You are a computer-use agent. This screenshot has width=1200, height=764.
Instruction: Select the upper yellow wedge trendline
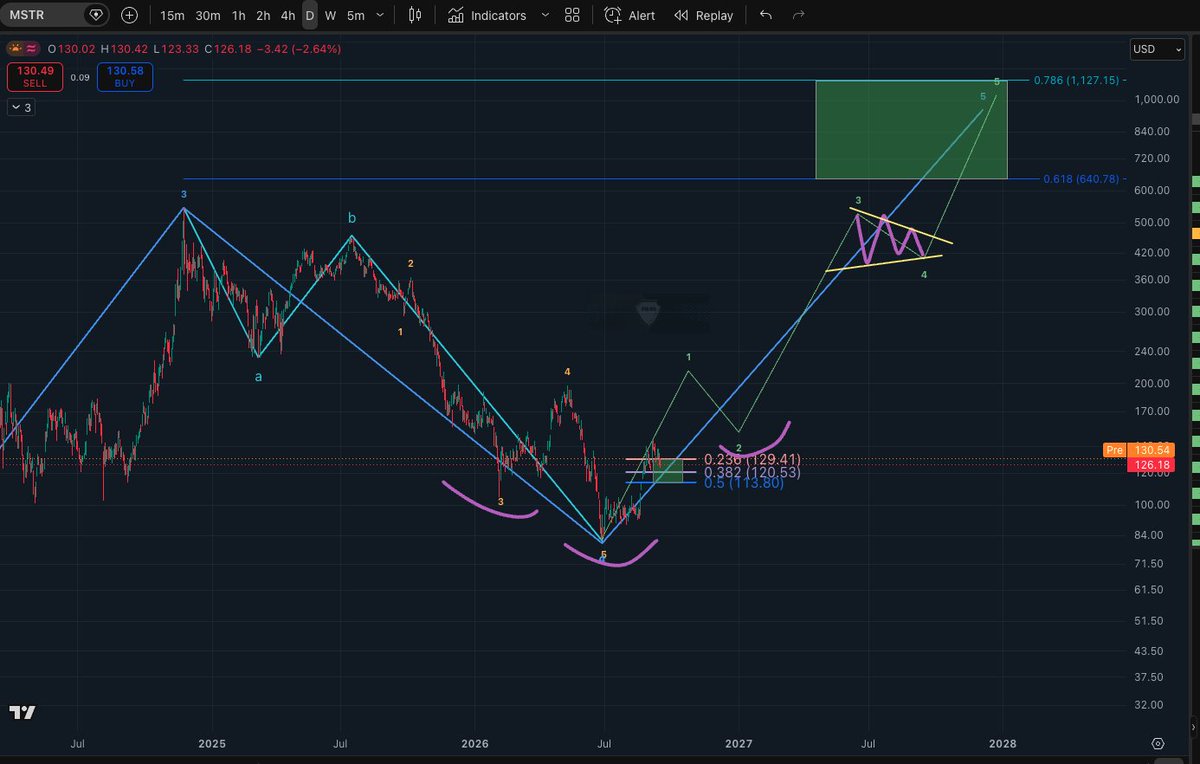(901, 226)
